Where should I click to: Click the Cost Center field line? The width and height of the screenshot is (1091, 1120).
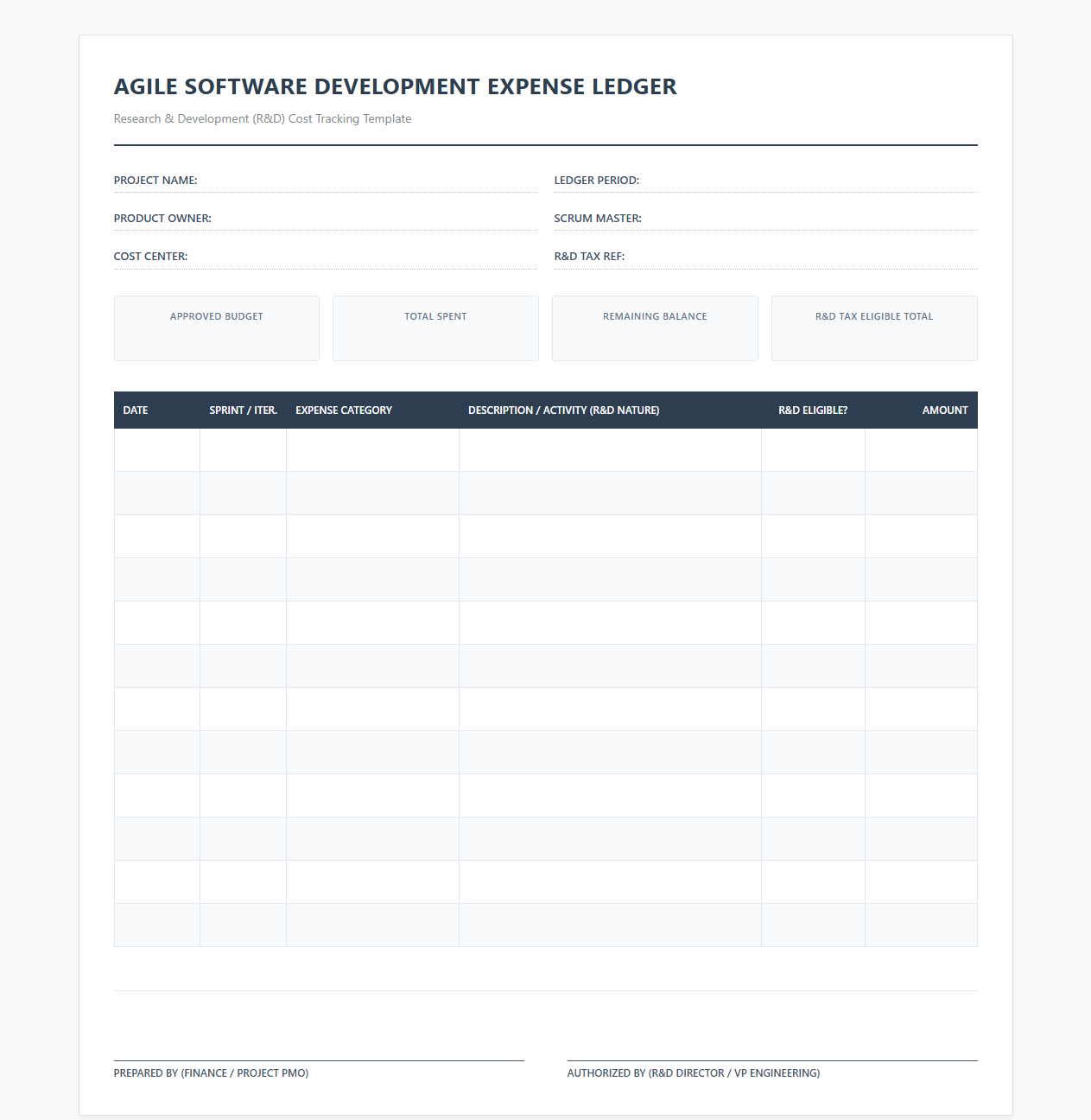(x=326, y=257)
